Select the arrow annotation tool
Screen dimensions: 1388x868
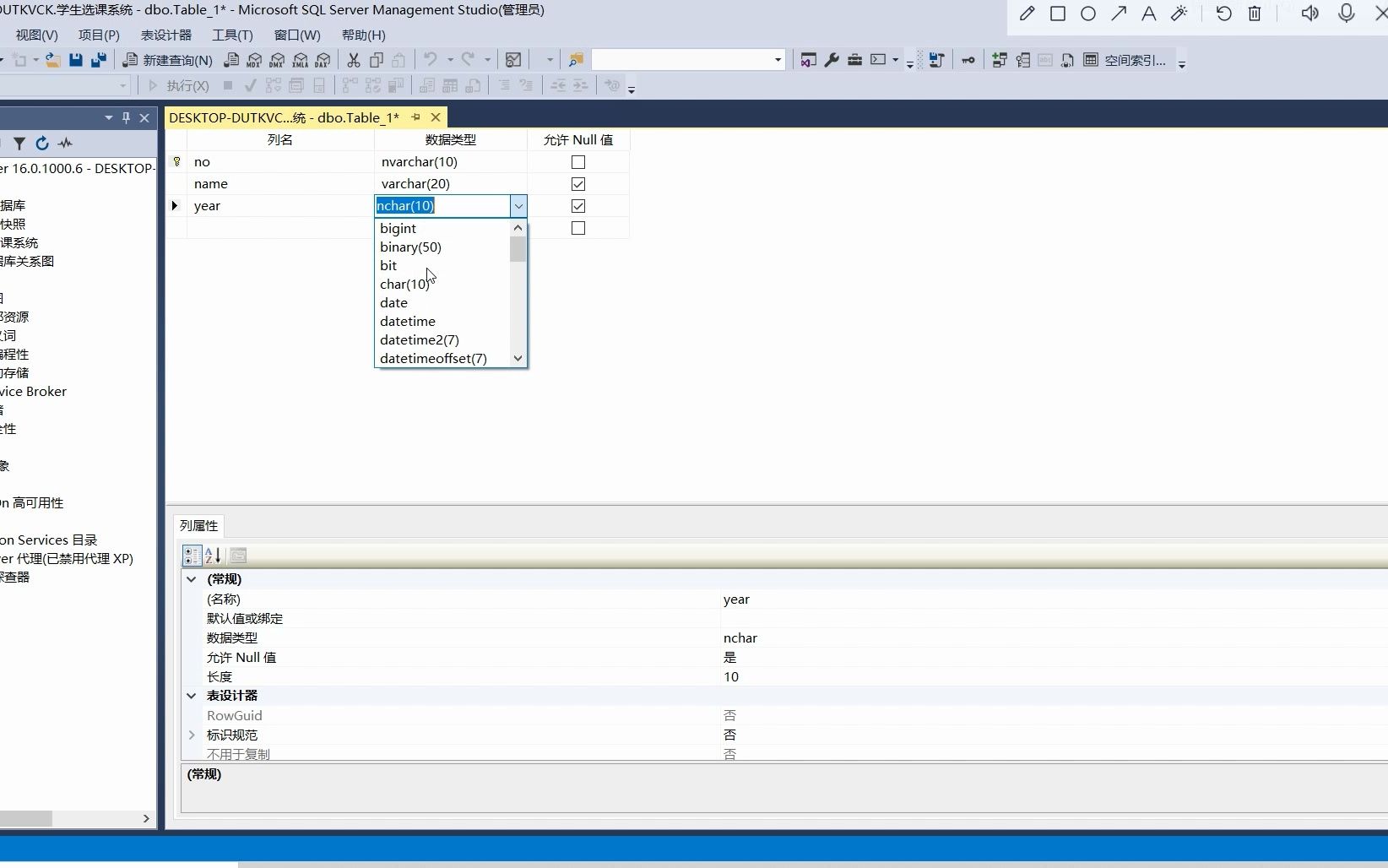1119,14
